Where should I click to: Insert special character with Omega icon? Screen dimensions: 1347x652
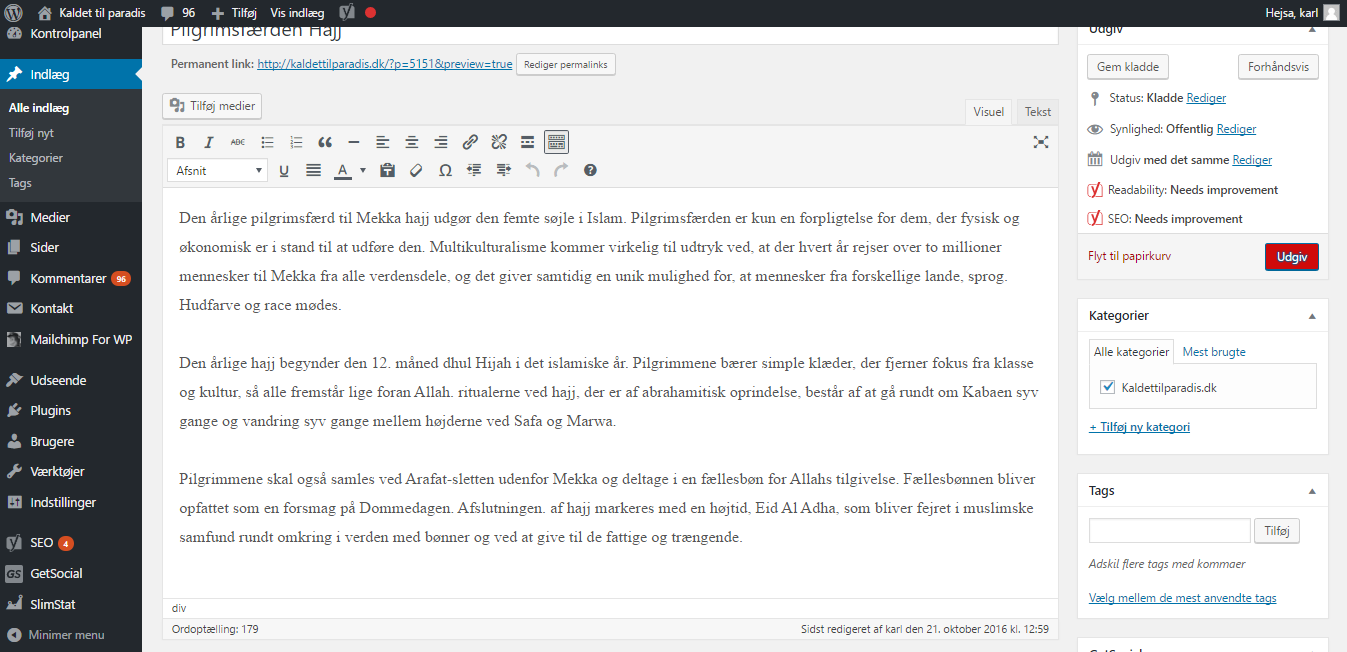pyautogui.click(x=445, y=171)
